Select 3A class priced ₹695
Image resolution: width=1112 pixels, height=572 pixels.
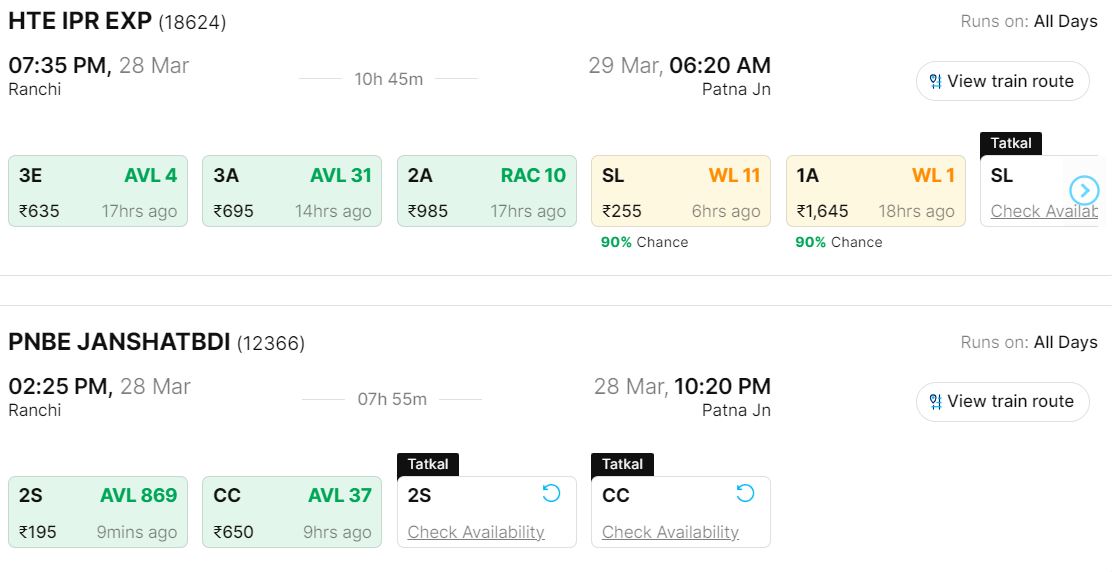292,191
